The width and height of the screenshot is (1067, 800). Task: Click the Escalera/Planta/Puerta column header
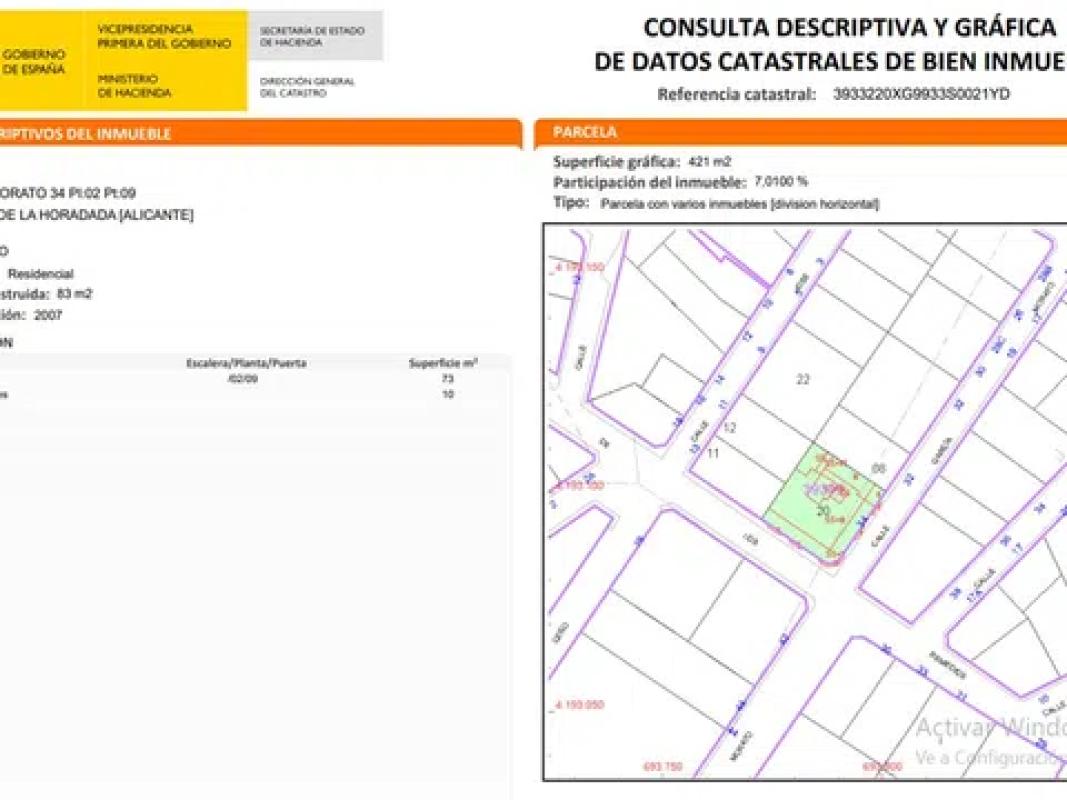(246, 363)
